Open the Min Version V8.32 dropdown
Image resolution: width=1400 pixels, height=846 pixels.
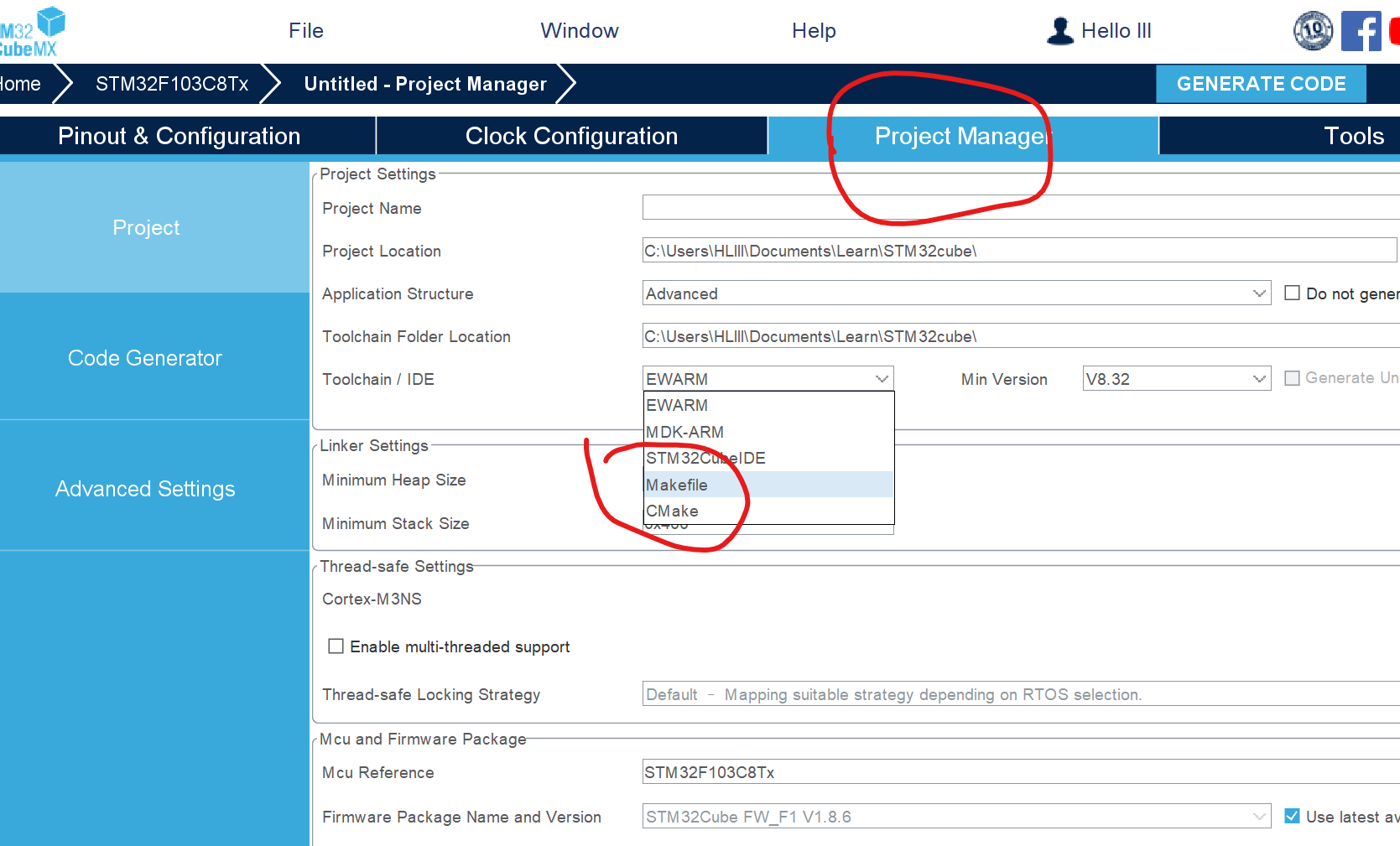[x=1176, y=379]
